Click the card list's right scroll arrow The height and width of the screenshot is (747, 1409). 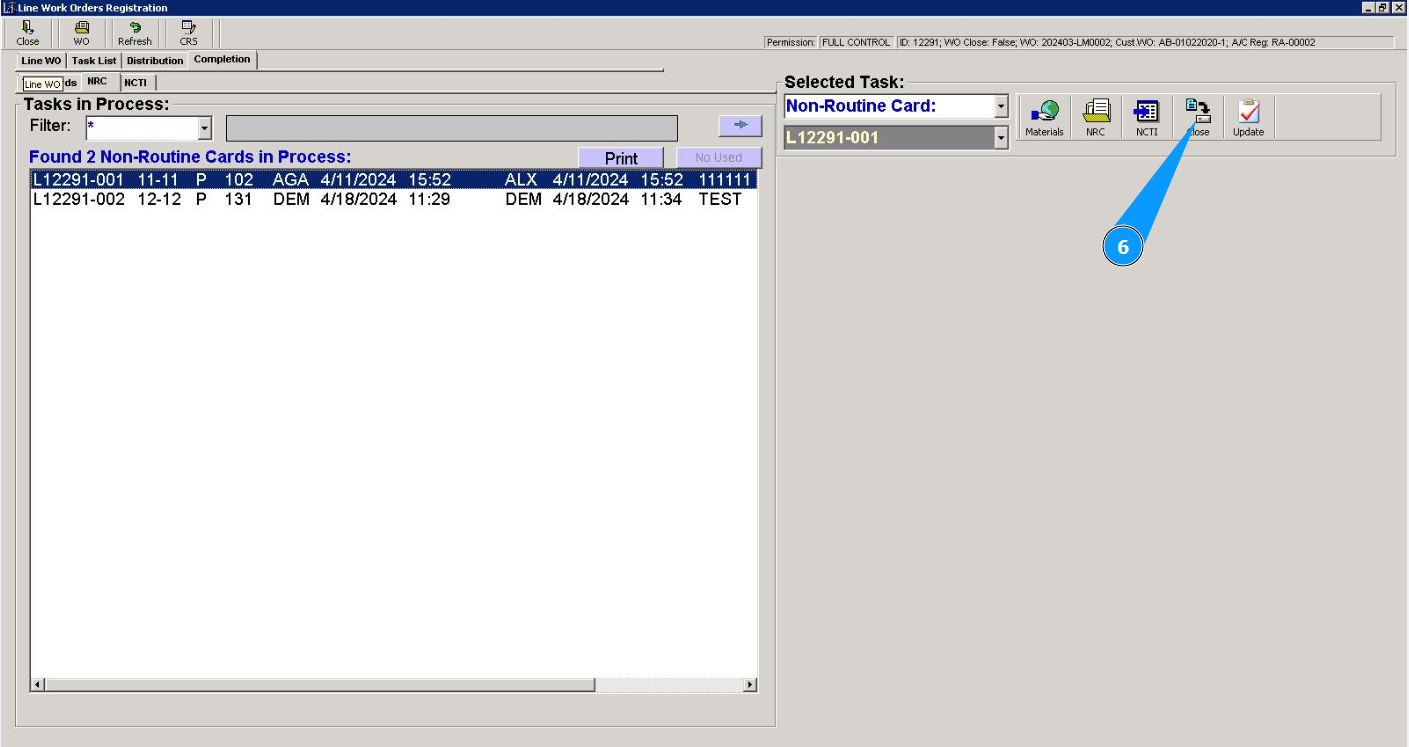click(x=750, y=685)
